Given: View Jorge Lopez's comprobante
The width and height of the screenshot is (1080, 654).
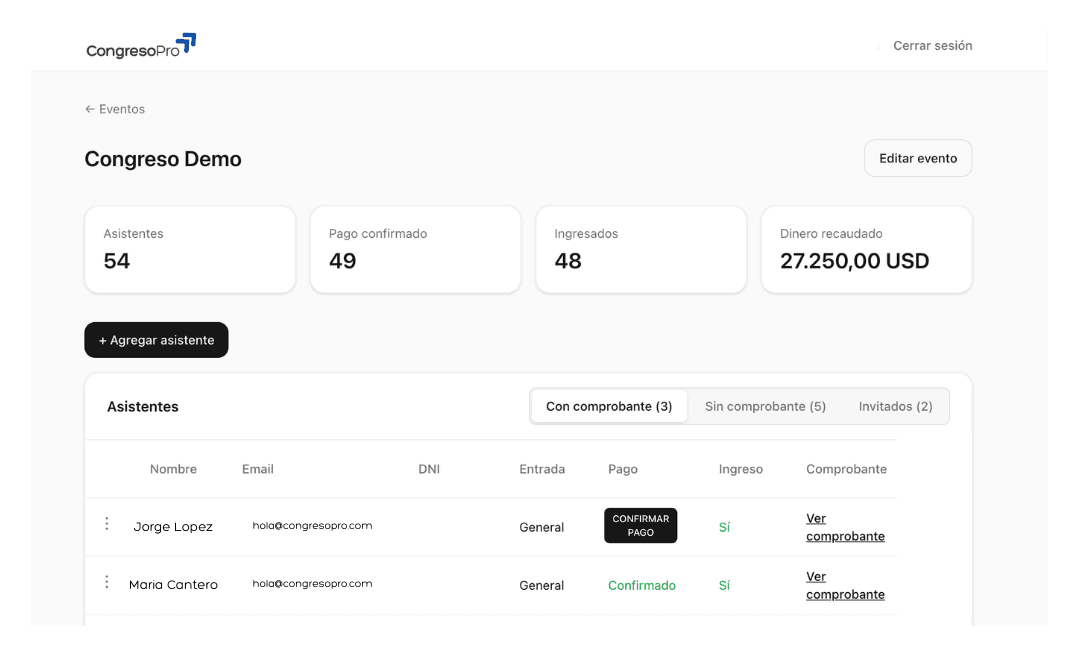Looking at the screenshot, I should pos(845,527).
